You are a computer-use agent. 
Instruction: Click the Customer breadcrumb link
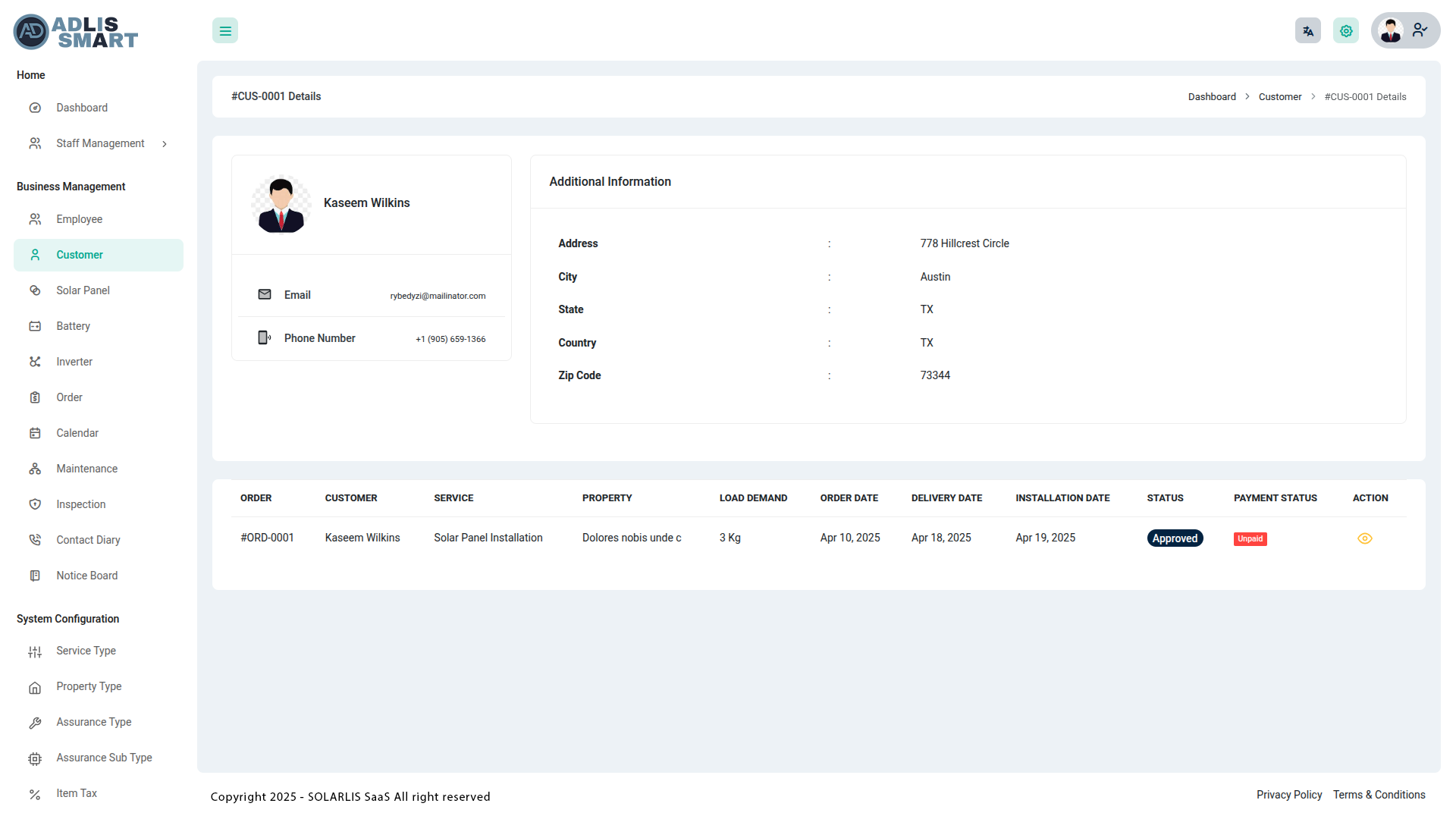(x=1279, y=97)
